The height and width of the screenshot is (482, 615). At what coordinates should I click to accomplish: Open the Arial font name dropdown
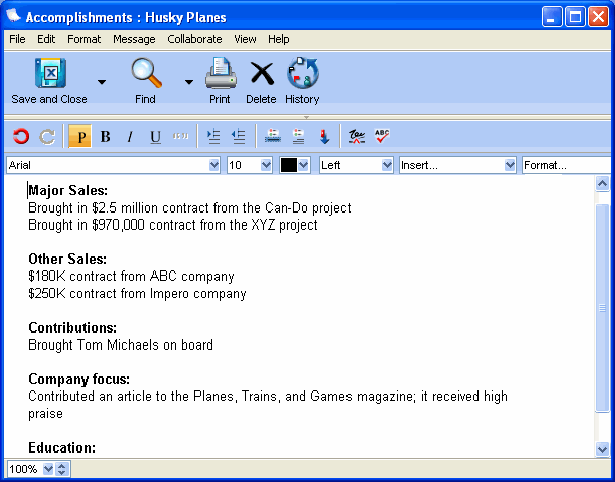[214, 165]
